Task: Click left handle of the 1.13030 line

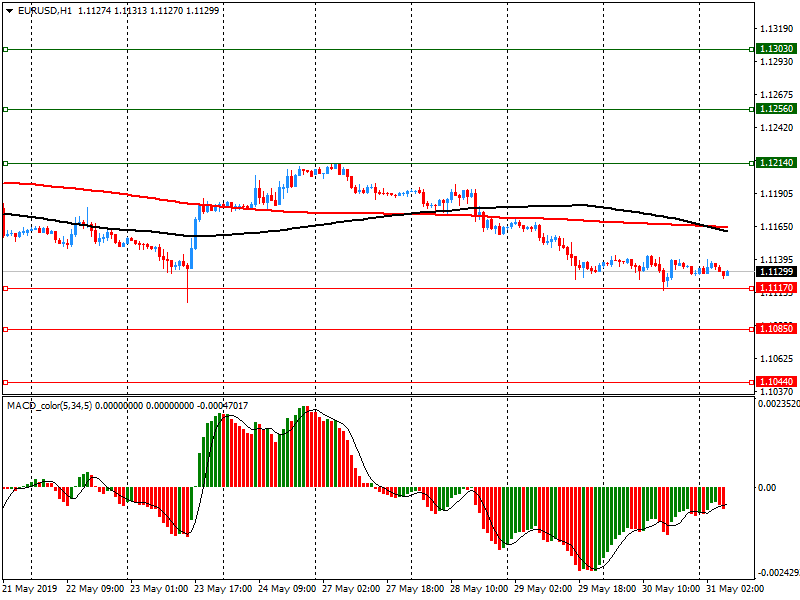Action: [5, 49]
